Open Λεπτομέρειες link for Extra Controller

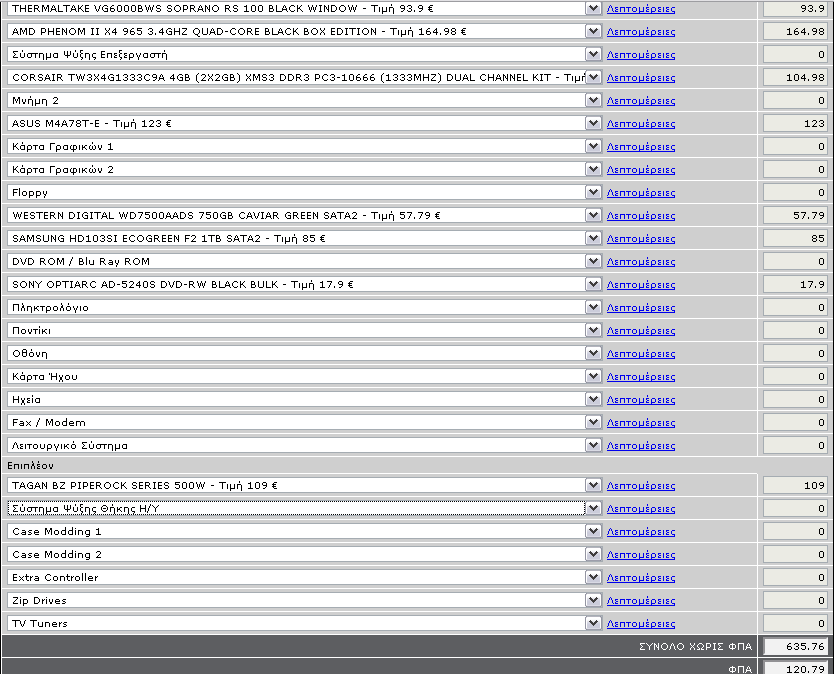tap(641, 578)
